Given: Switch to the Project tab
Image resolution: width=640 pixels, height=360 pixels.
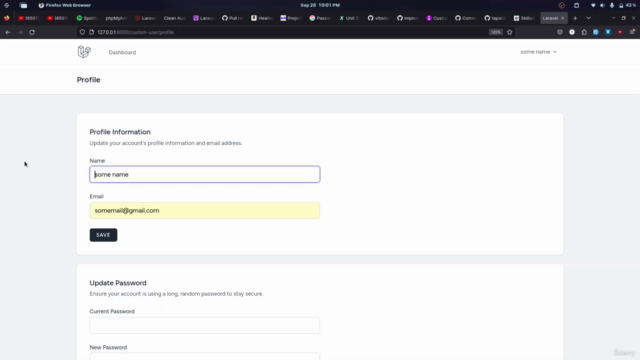Looking at the screenshot, I should tap(291, 18).
